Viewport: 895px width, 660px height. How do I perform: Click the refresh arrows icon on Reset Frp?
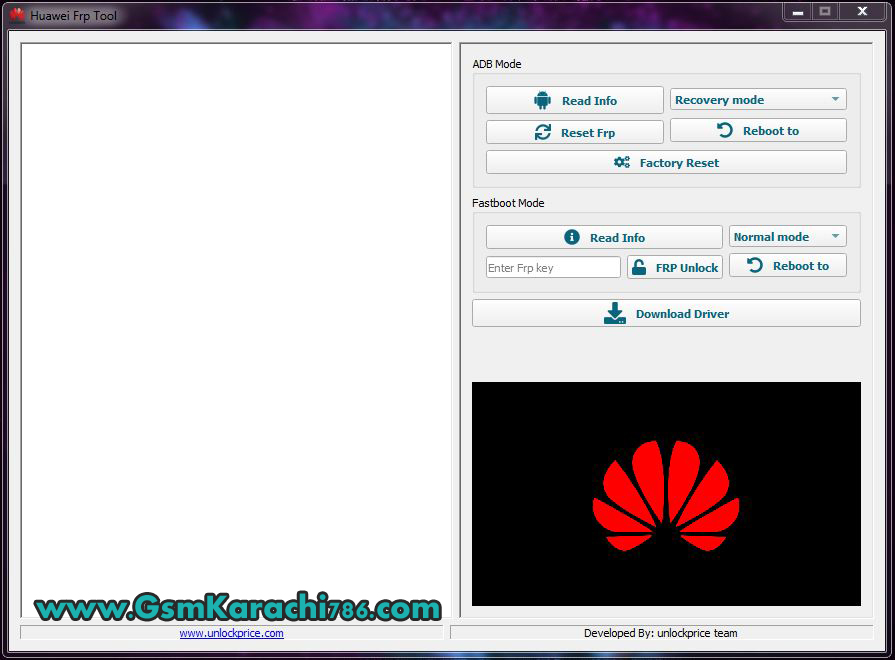[x=542, y=132]
